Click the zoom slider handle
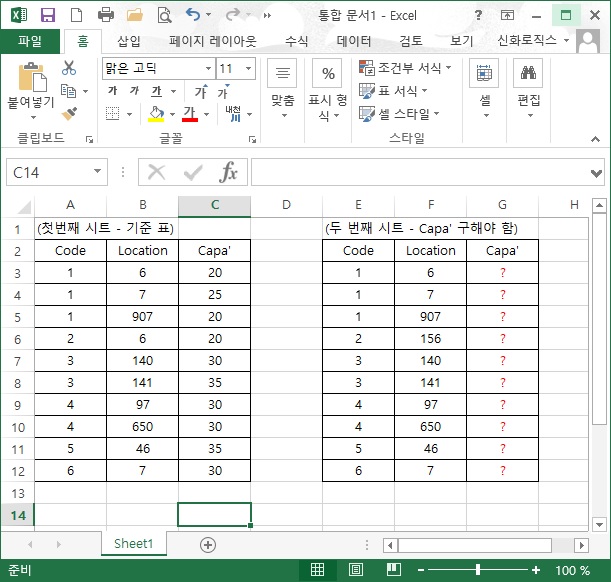Image resolution: width=611 pixels, height=582 pixels. pyautogui.click(x=478, y=570)
